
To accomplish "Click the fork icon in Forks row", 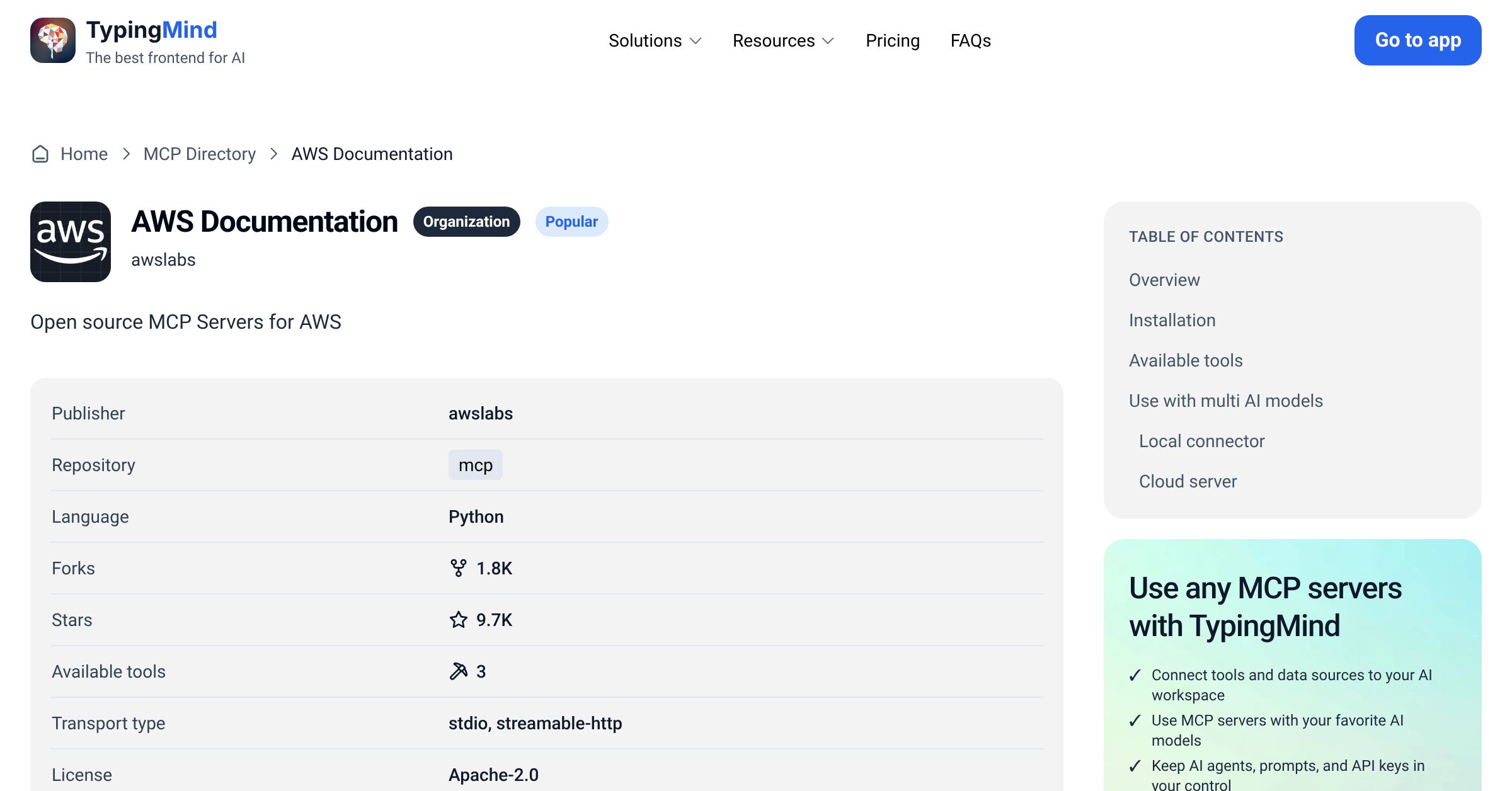I will click(x=459, y=568).
